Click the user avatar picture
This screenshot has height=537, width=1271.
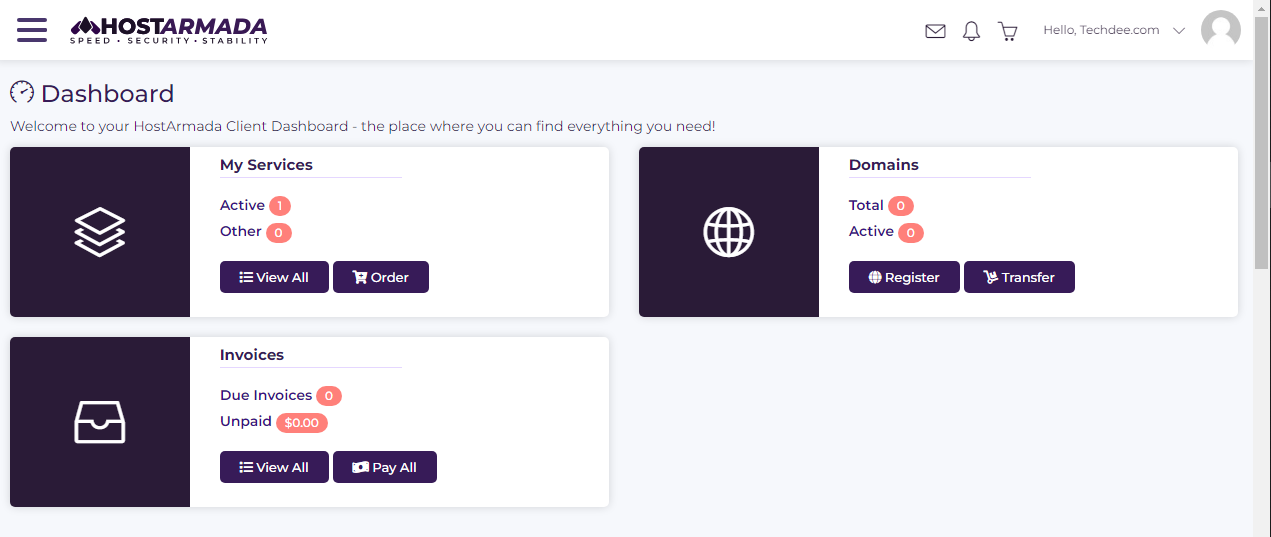(x=1220, y=30)
